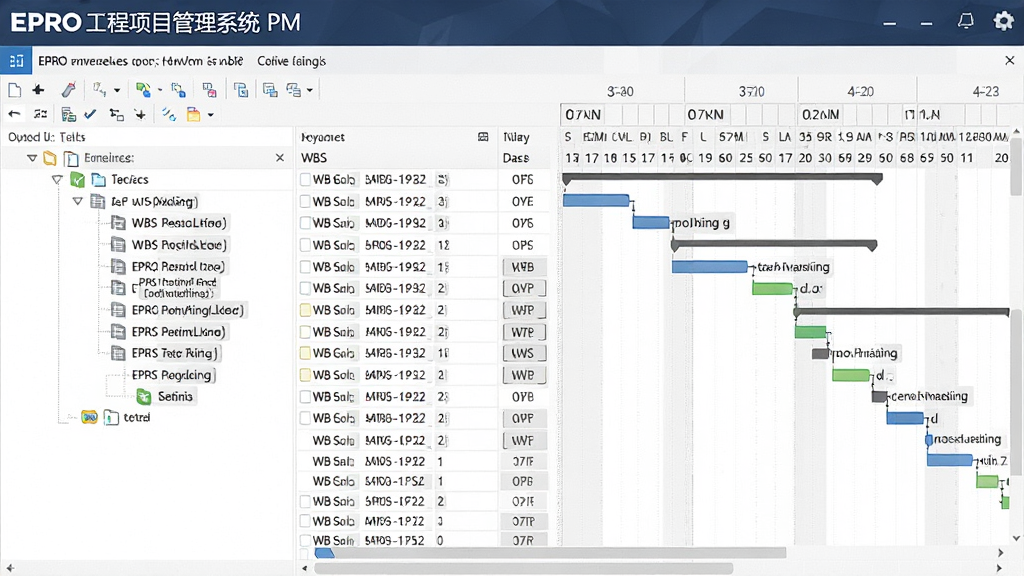Screen dimensions: 1024x576
Task: Open dropdown arrow after the first top-row tool group
Action: click(x=117, y=90)
